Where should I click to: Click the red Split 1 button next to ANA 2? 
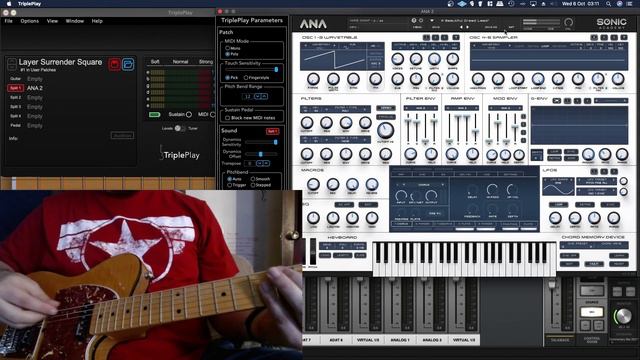[x=16, y=88]
